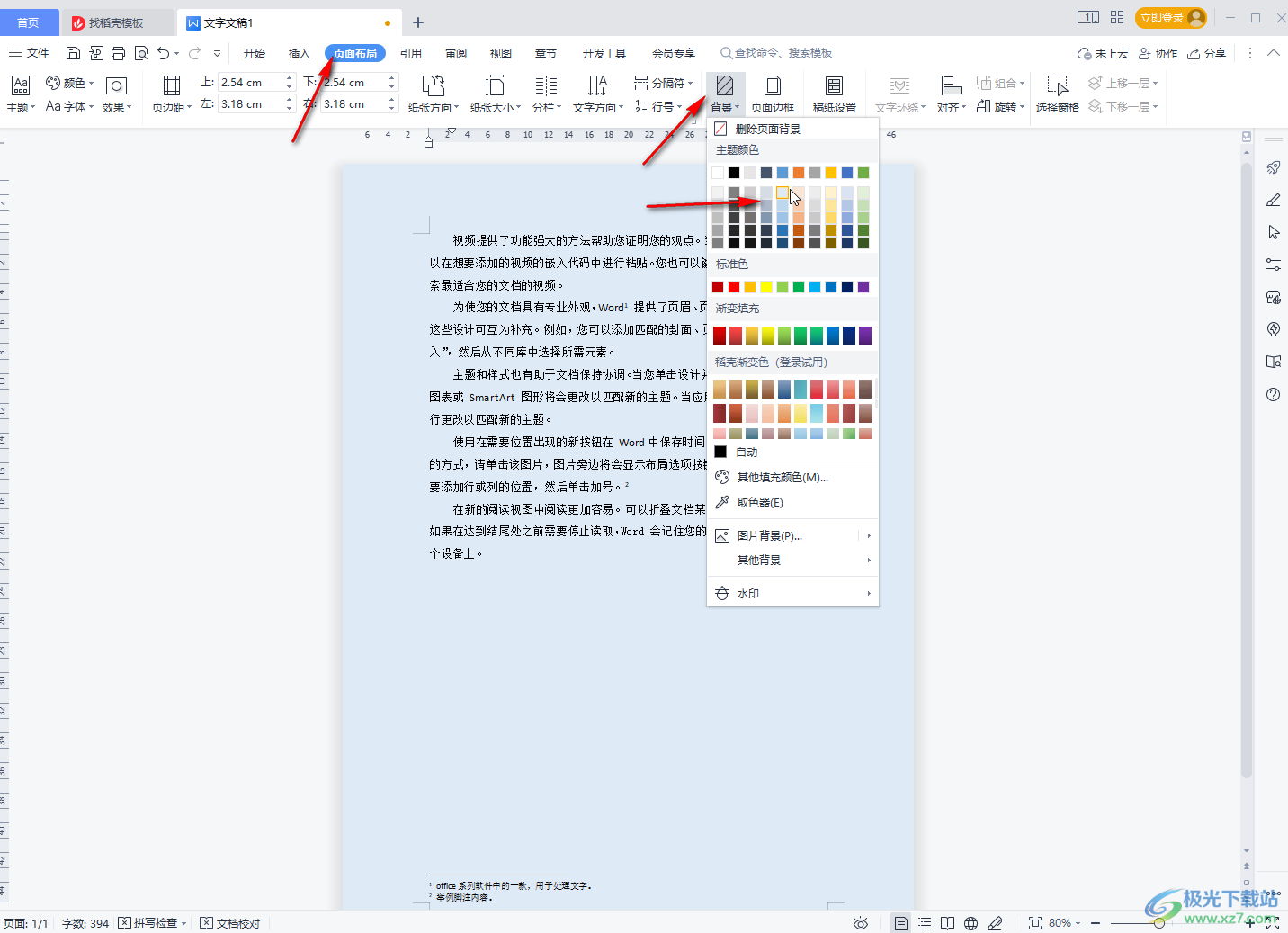The height and width of the screenshot is (933, 1288).
Task: Open the 稿纸设置 manuscript paper settings
Action: (x=834, y=94)
